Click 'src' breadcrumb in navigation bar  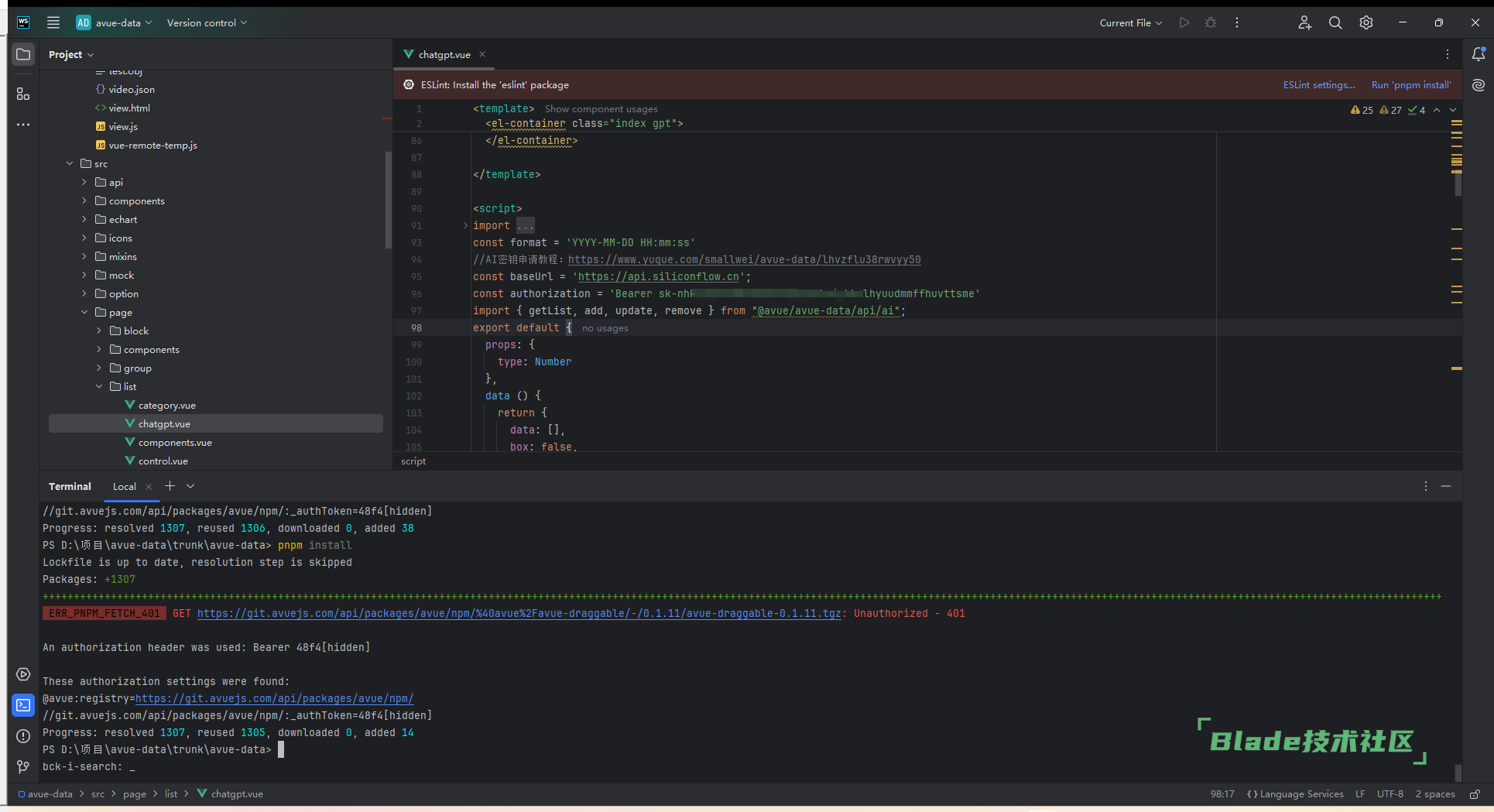click(x=98, y=794)
